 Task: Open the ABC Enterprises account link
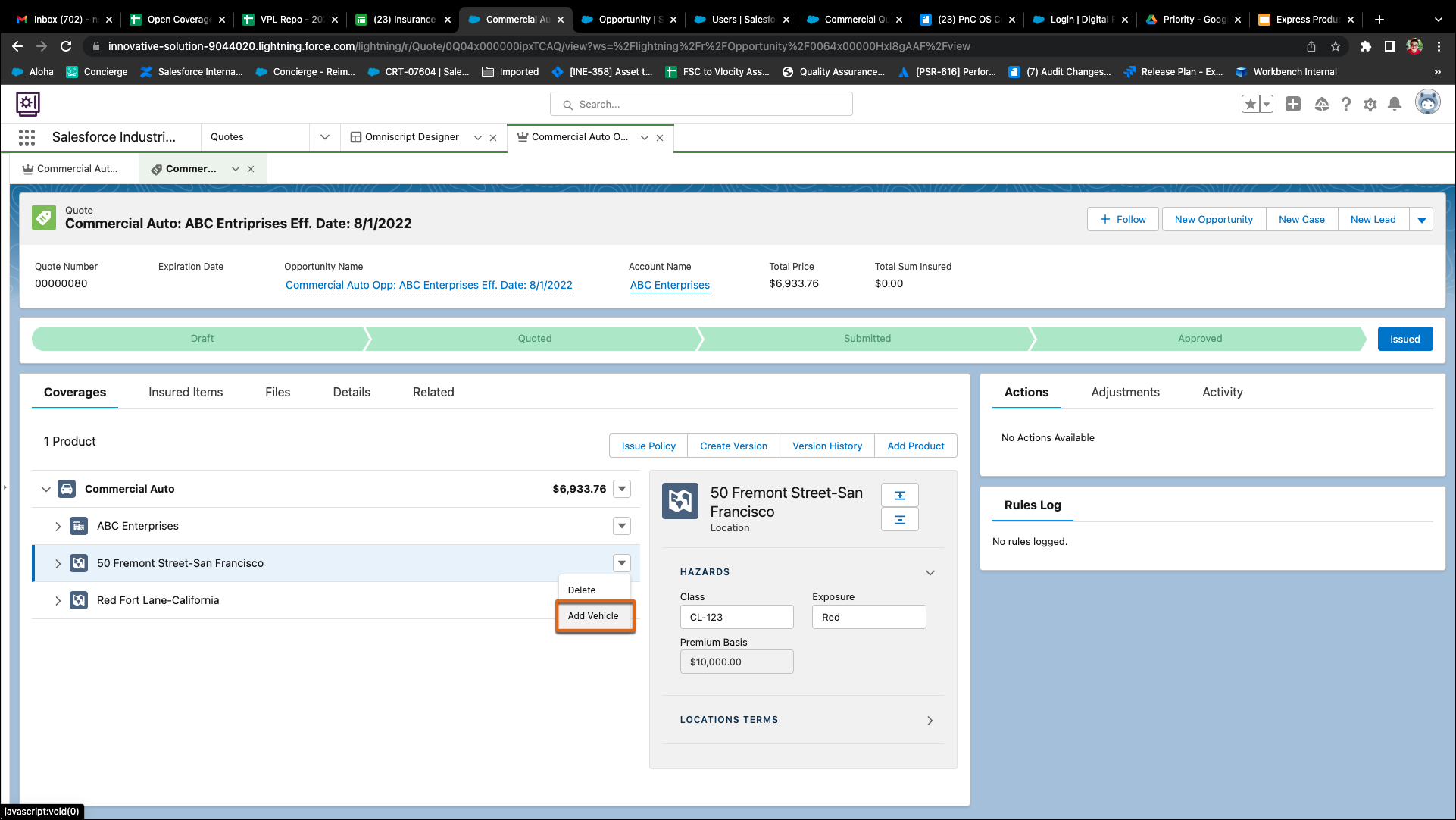pyautogui.click(x=670, y=286)
